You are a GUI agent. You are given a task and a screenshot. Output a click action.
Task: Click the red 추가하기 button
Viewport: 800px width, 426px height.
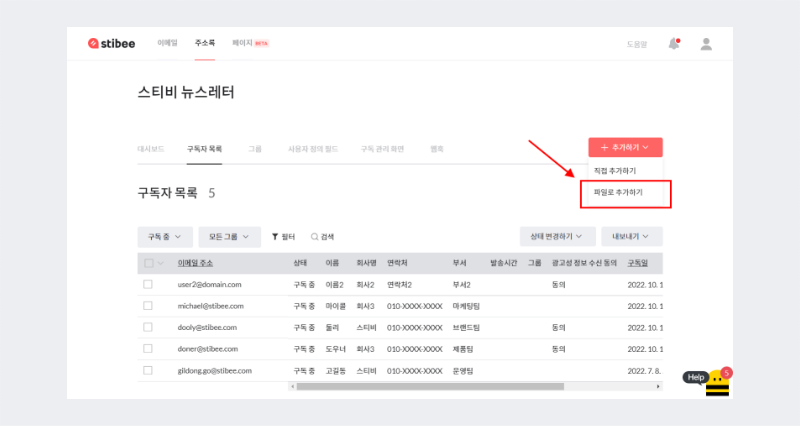coord(625,148)
